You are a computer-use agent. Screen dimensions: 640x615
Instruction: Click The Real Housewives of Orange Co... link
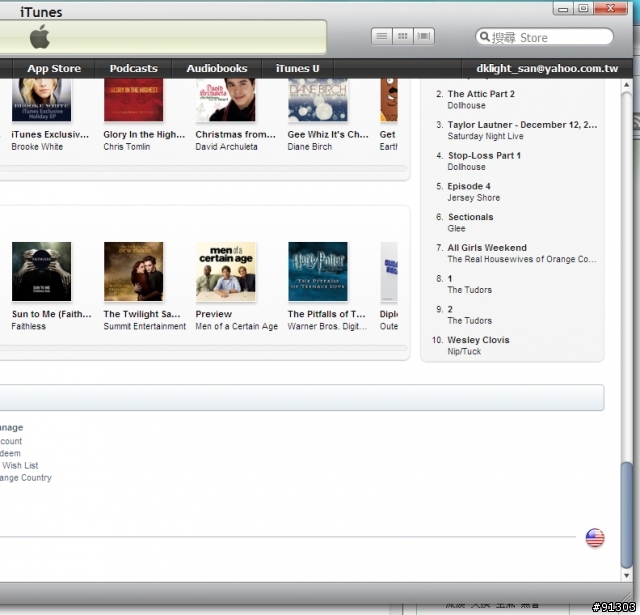coord(522,259)
